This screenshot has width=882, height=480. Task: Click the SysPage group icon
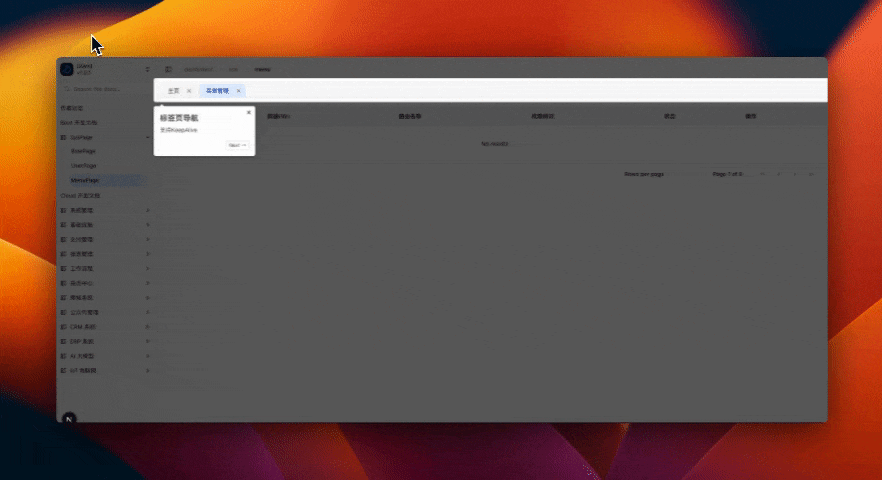pos(64,137)
